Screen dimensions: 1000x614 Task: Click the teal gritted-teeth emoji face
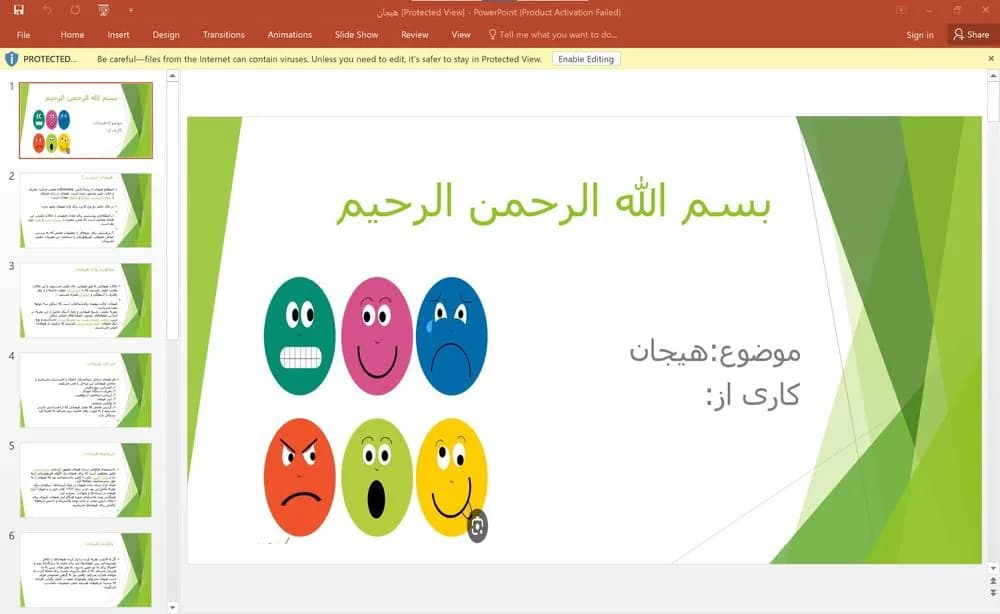pos(300,336)
